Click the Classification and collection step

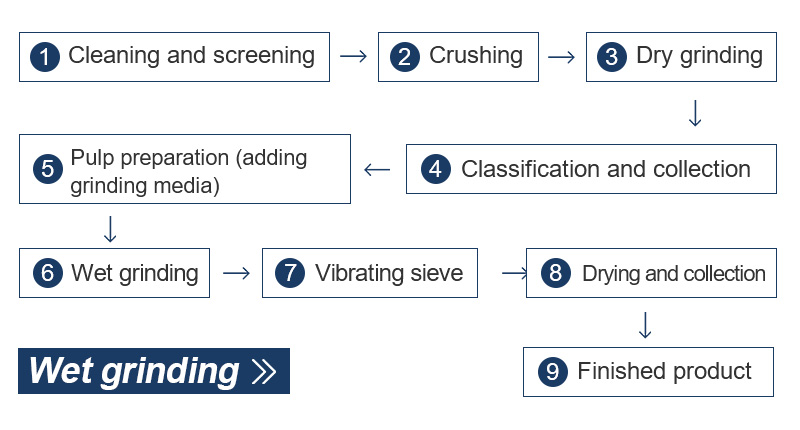click(x=605, y=169)
